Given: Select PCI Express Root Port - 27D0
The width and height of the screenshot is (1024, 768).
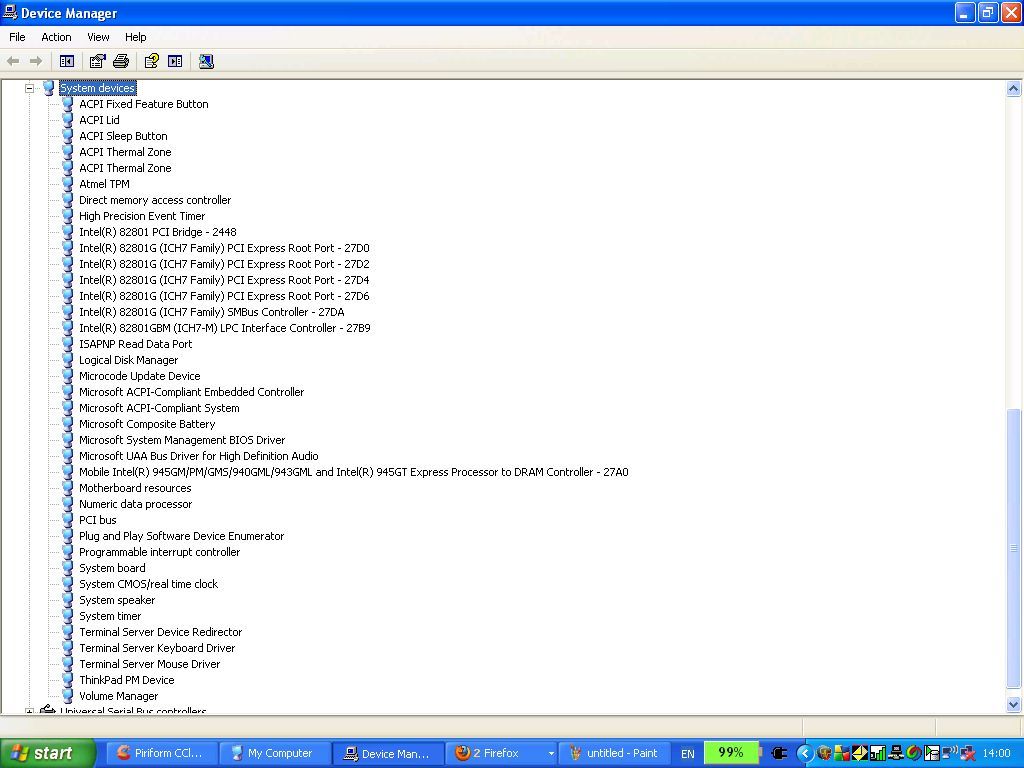Looking at the screenshot, I should coord(224,248).
